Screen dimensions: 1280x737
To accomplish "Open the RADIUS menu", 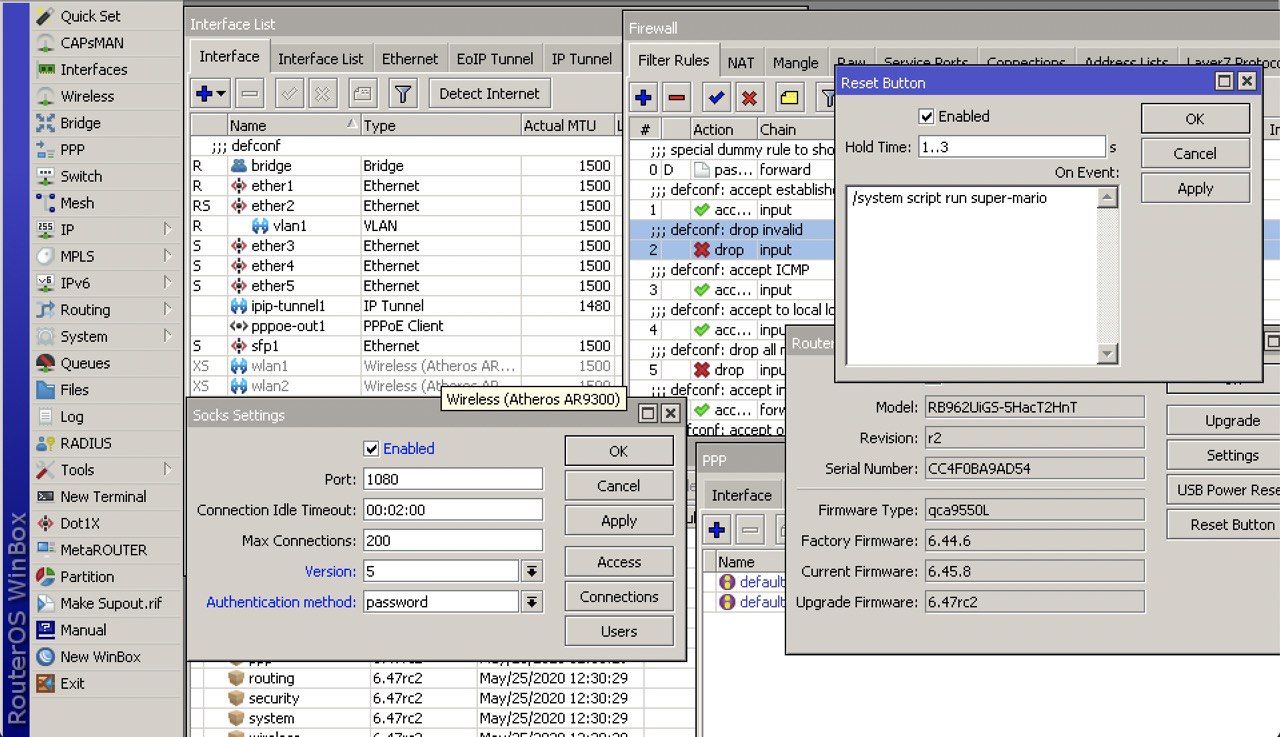I will 85,443.
